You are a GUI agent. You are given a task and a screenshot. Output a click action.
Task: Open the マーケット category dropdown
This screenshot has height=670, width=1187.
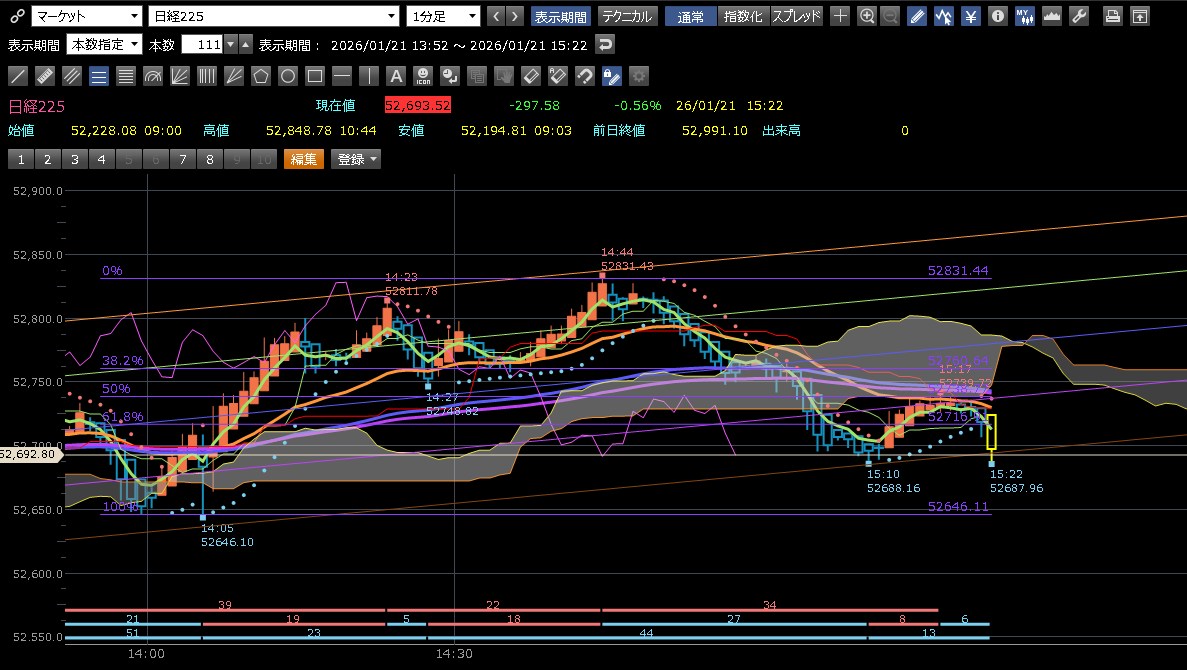(86, 16)
